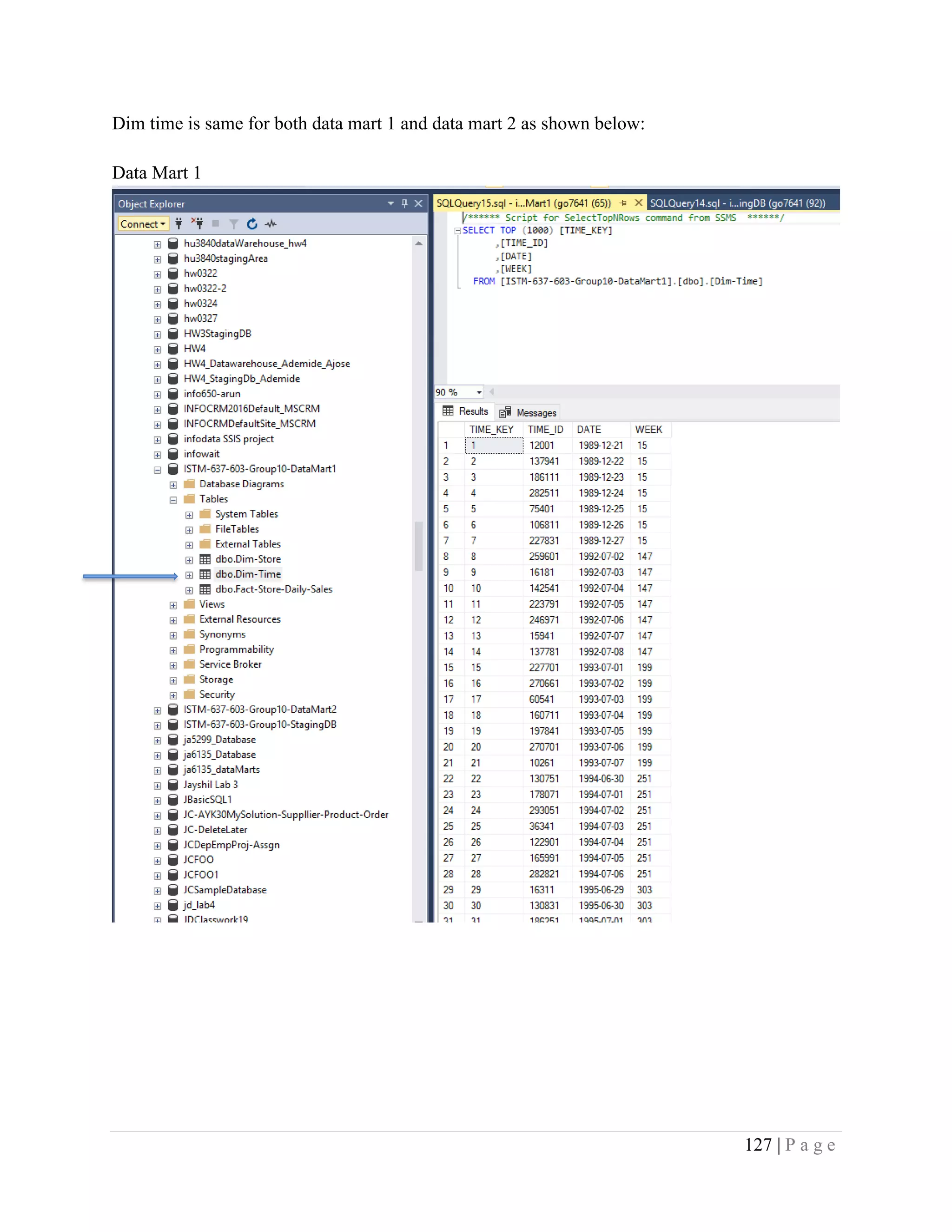
Task: Open the Results tab
Action: click(x=466, y=412)
